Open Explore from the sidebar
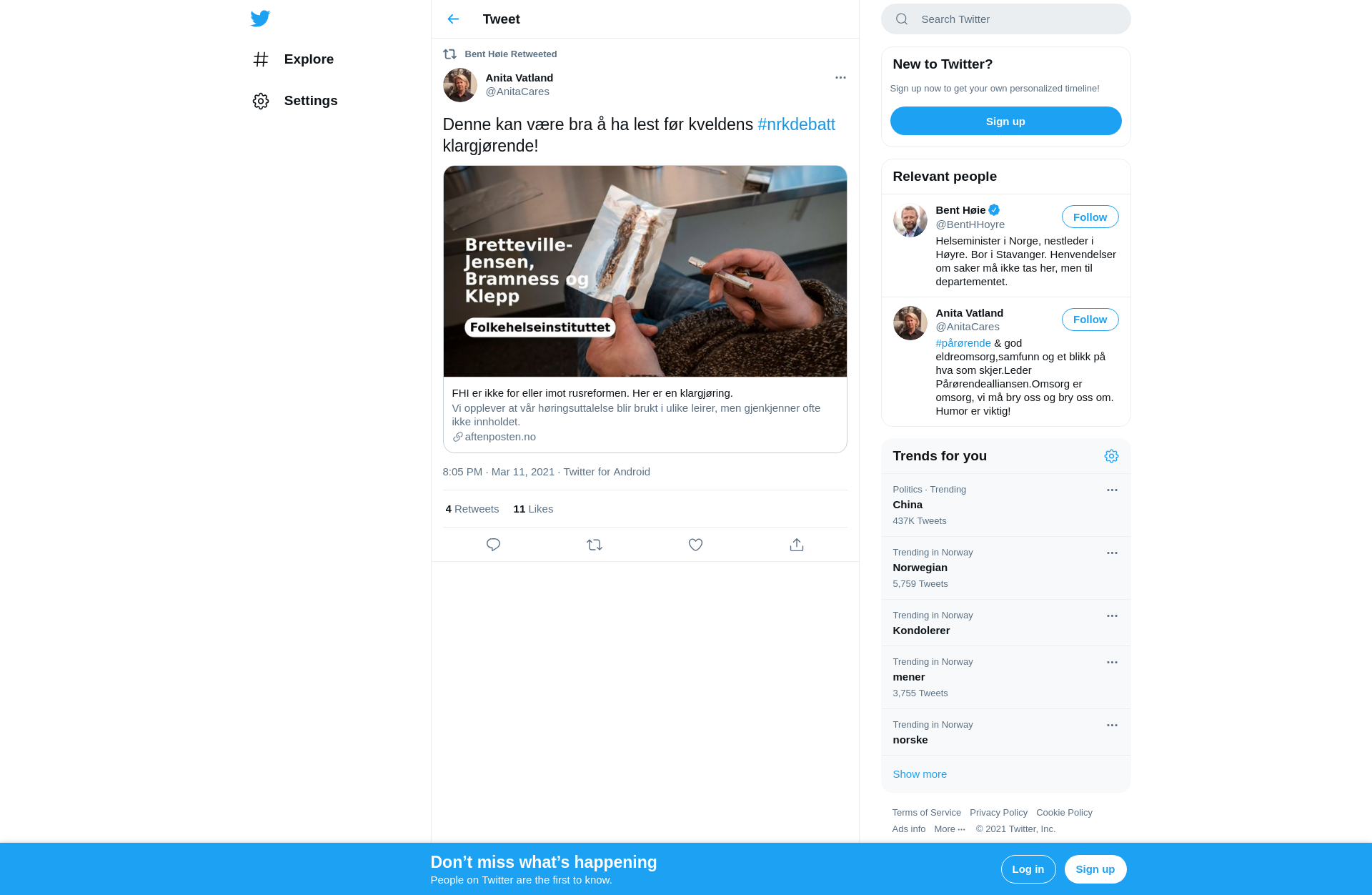The width and height of the screenshot is (1372, 895). pyautogui.click(x=293, y=59)
